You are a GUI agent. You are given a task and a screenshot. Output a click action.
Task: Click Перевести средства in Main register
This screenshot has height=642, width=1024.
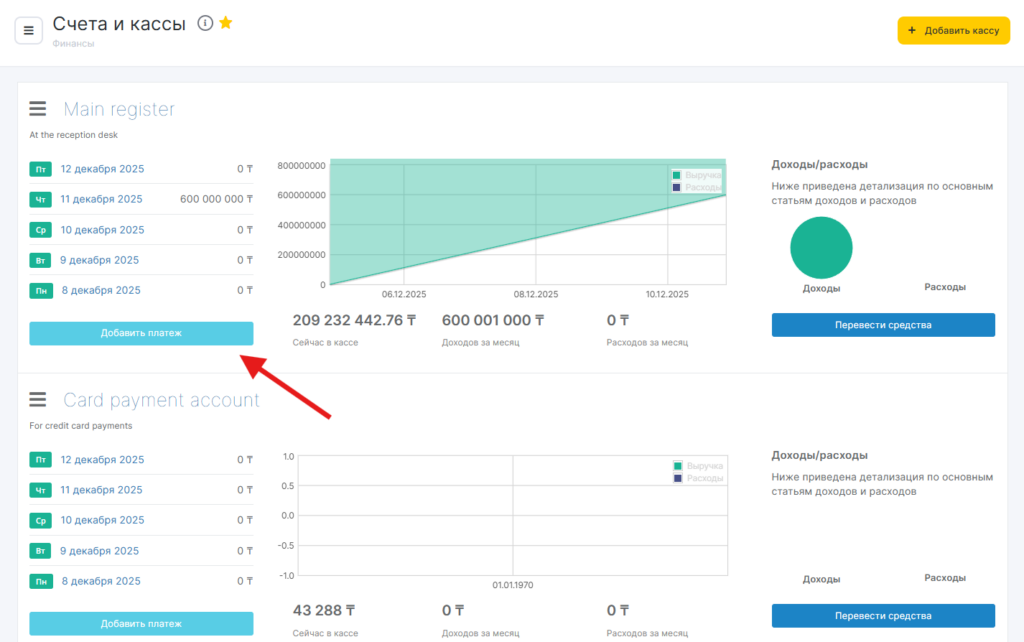(883, 325)
